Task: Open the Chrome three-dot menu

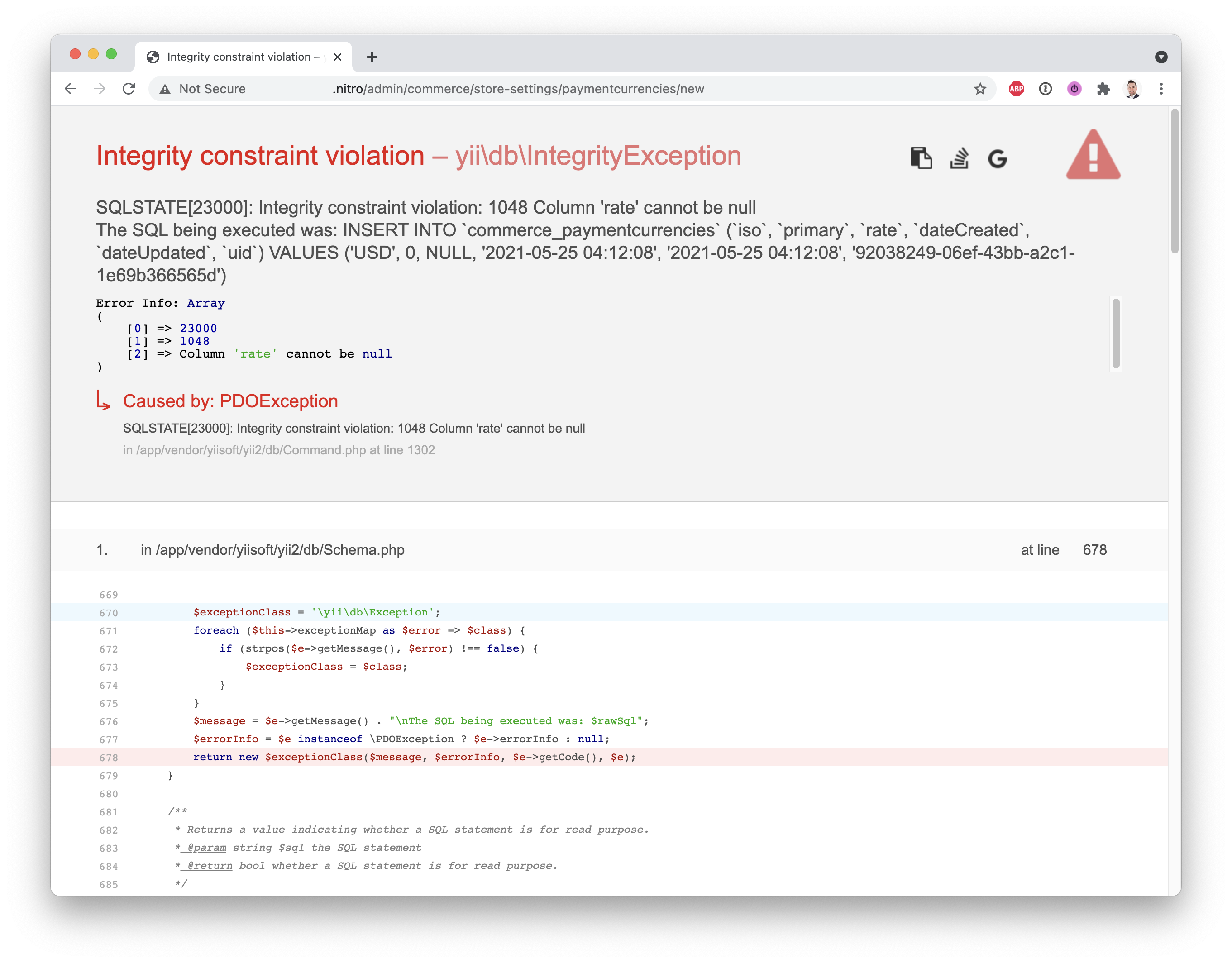Action: pos(1161,89)
